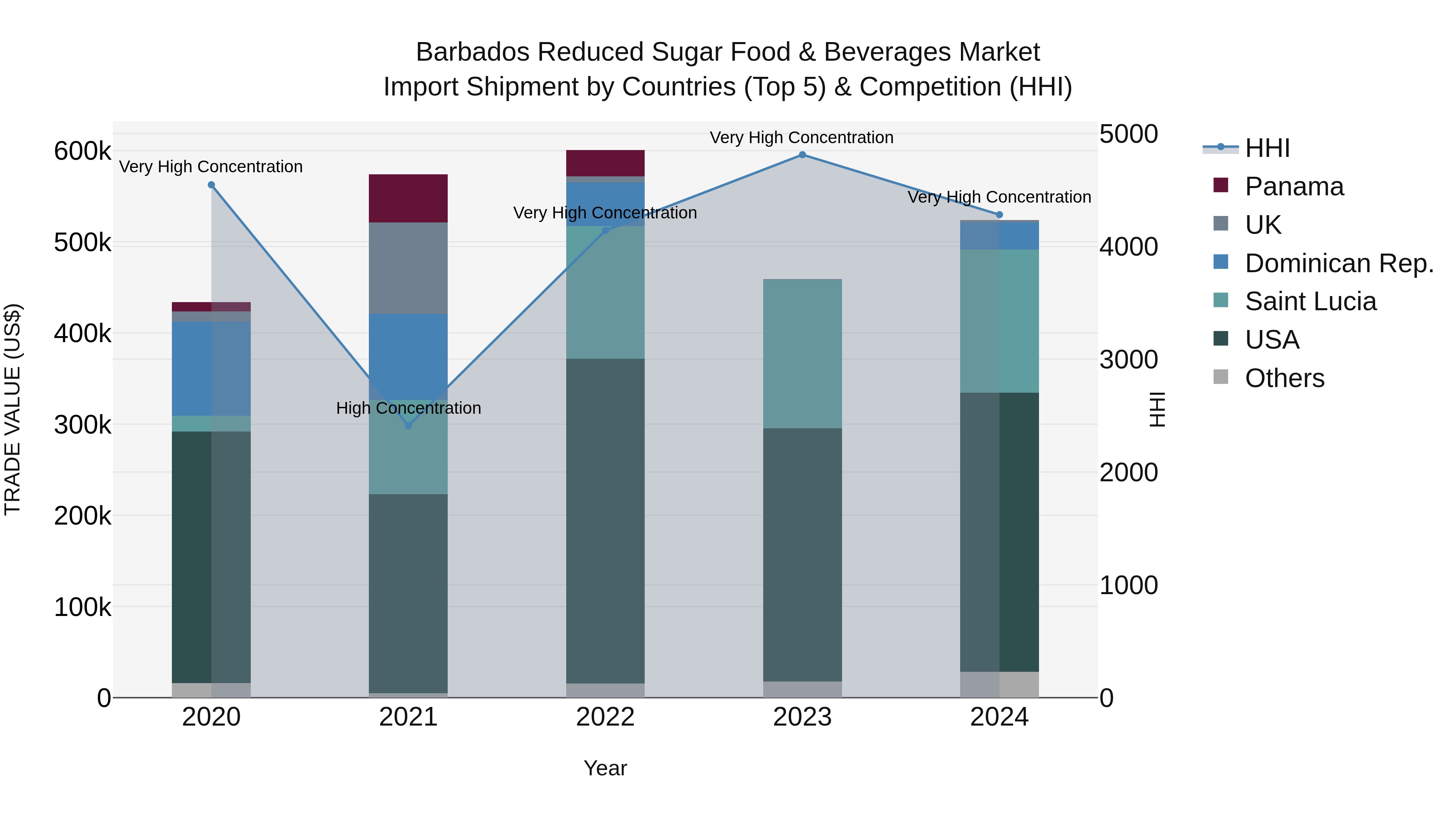The width and height of the screenshot is (1456, 819).
Task: Click the HHI data point for 2021
Action: [408, 425]
